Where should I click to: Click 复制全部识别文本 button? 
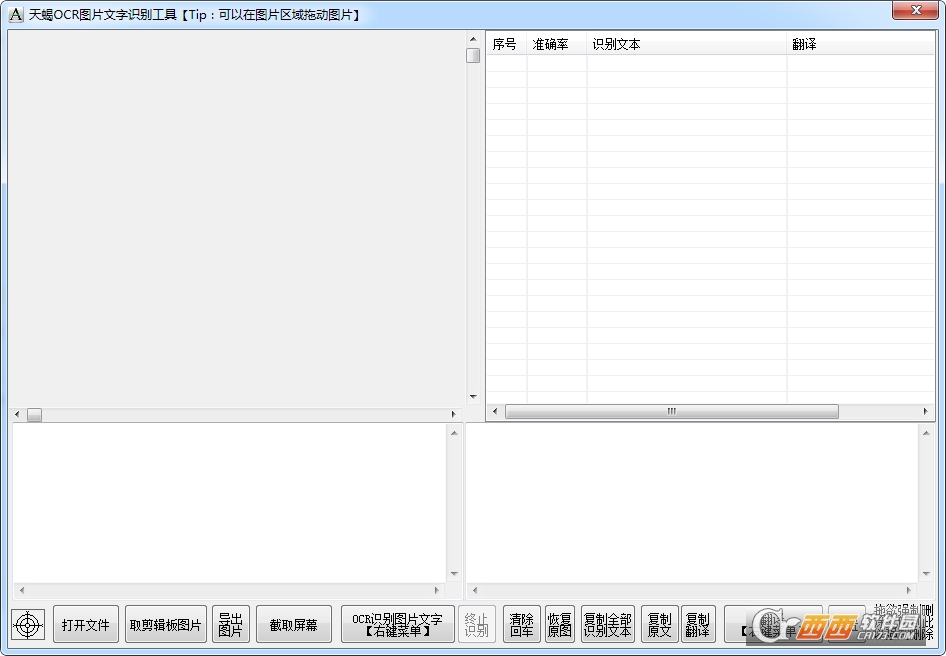pos(607,625)
